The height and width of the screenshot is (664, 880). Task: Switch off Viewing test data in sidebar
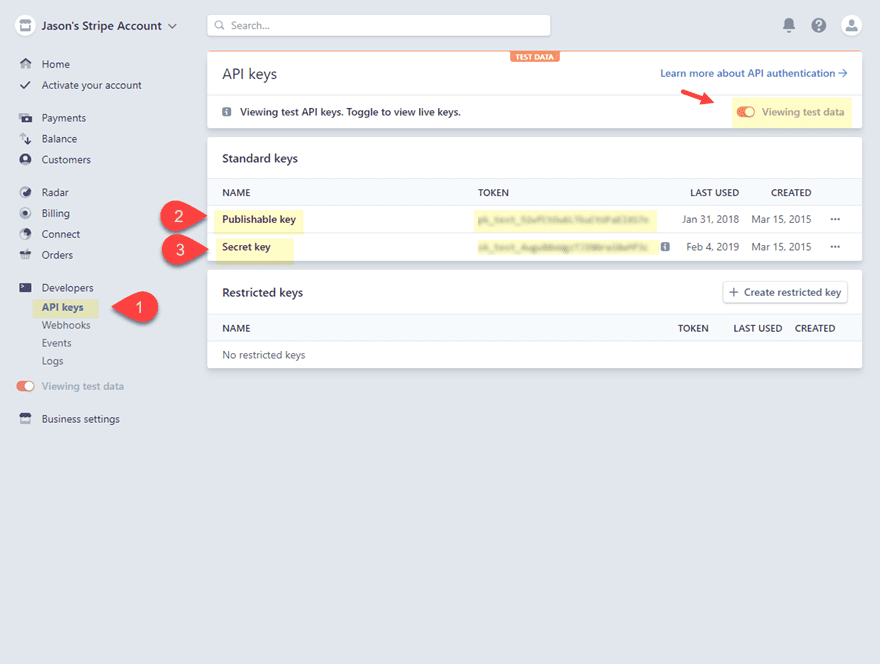pos(25,386)
